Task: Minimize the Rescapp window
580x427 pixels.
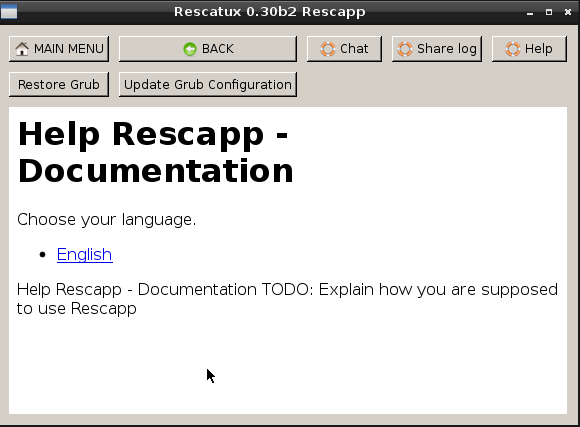Action: [530, 13]
